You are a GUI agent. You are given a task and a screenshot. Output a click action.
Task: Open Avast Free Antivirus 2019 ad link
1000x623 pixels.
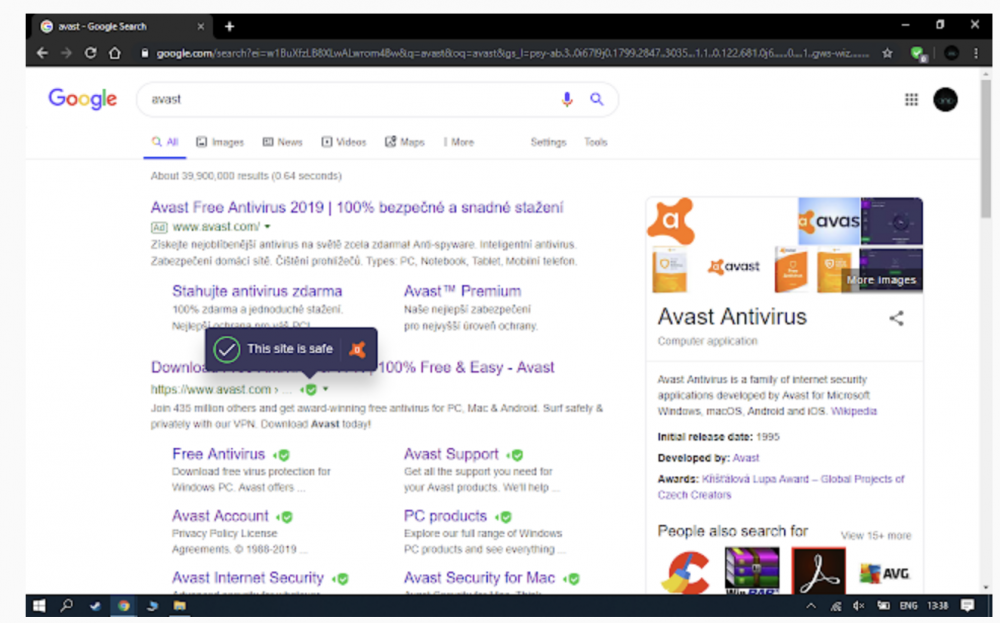click(357, 207)
